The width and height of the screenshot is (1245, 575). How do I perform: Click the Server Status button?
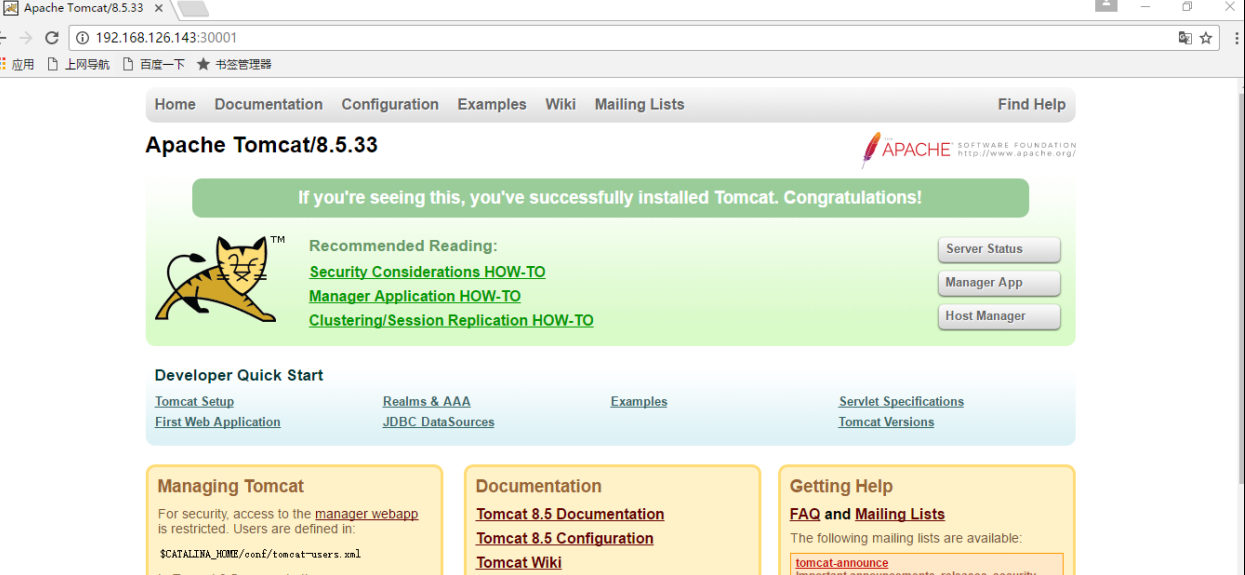998,249
